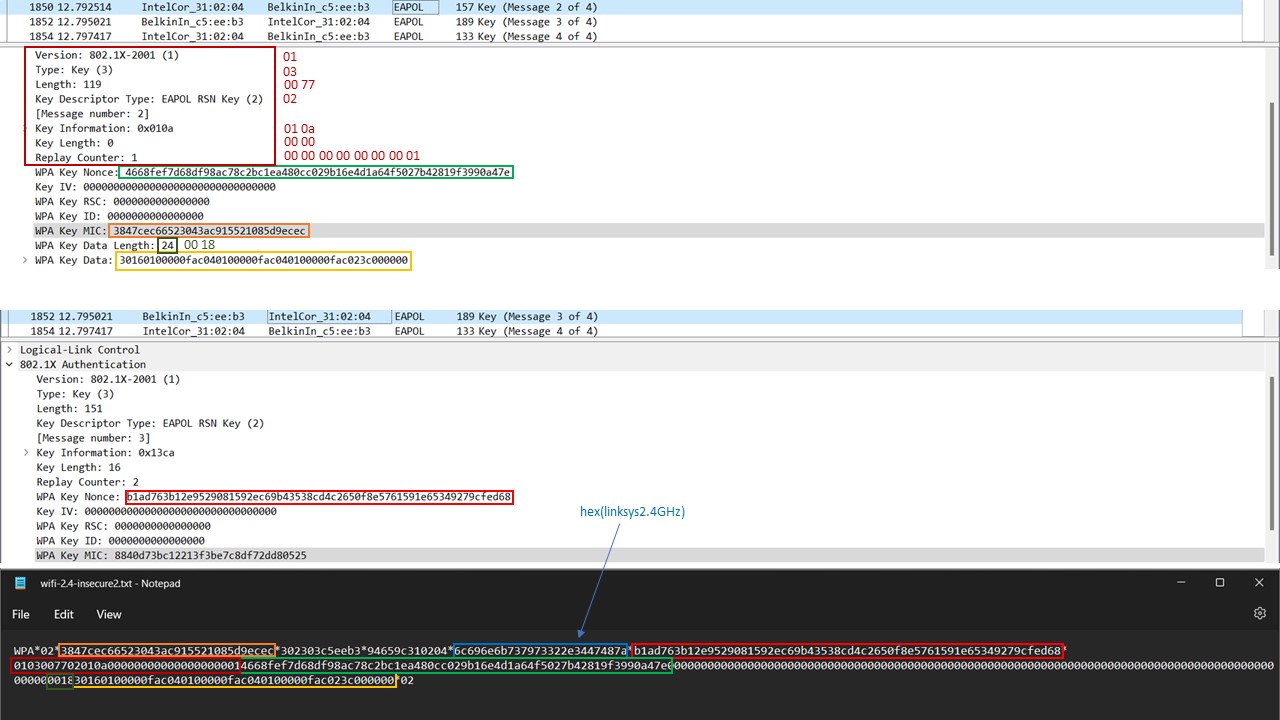The image size is (1280, 720).
Task: Select packet 1850 Message 2 of 4 row
Action: click(620, 6)
